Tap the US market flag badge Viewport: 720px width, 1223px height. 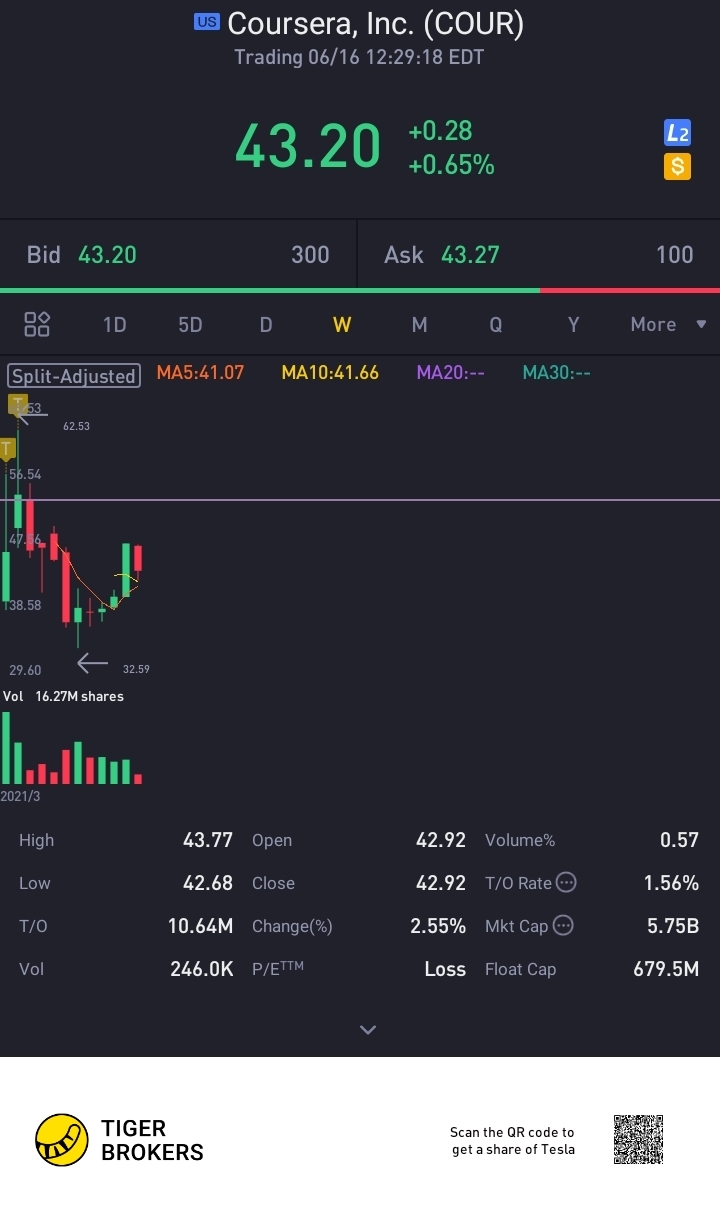pyautogui.click(x=207, y=21)
